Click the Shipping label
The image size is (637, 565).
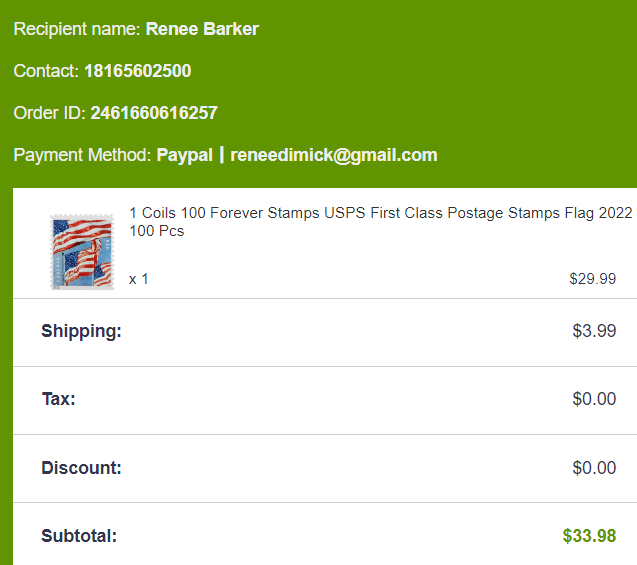pos(81,331)
